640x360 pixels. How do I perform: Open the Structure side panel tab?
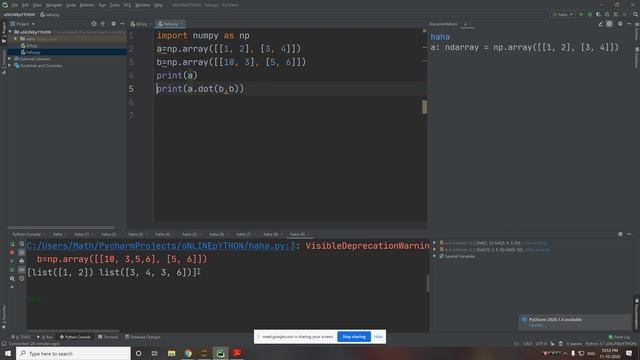tap(4, 62)
